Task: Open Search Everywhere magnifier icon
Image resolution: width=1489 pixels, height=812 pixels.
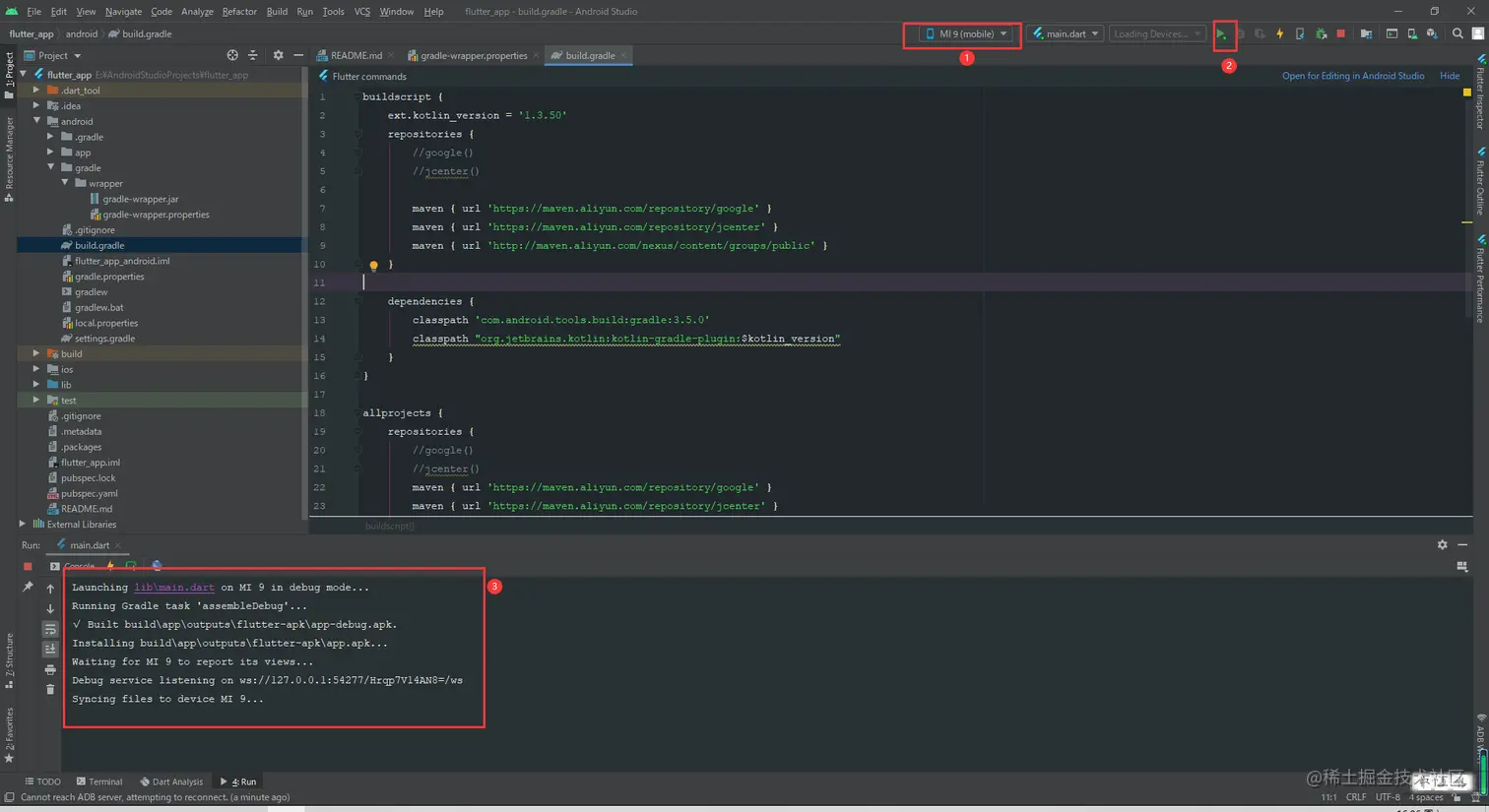Action: 1458,34
